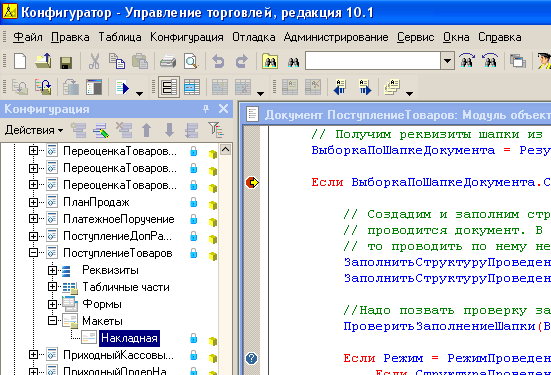Click the question mark marker in code gutter
This screenshot has height=375, width=551.
252,358
